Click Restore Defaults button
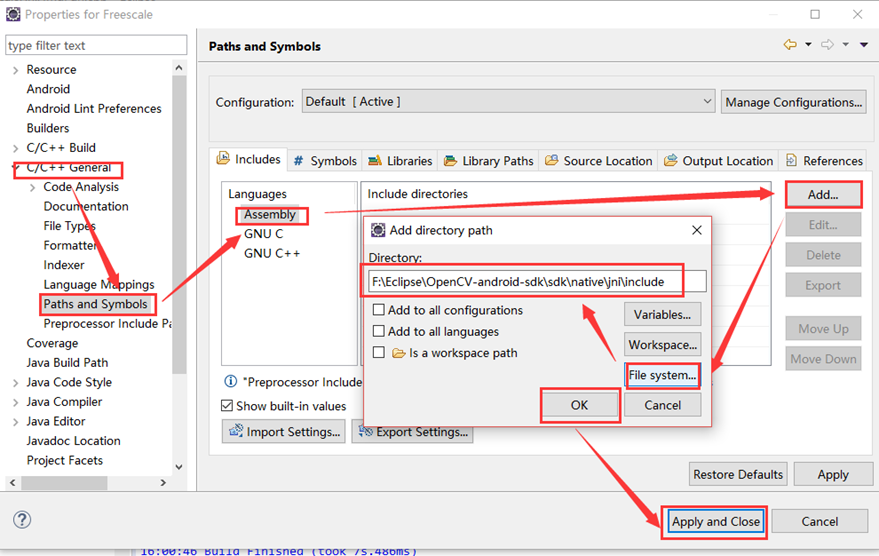 coord(738,474)
